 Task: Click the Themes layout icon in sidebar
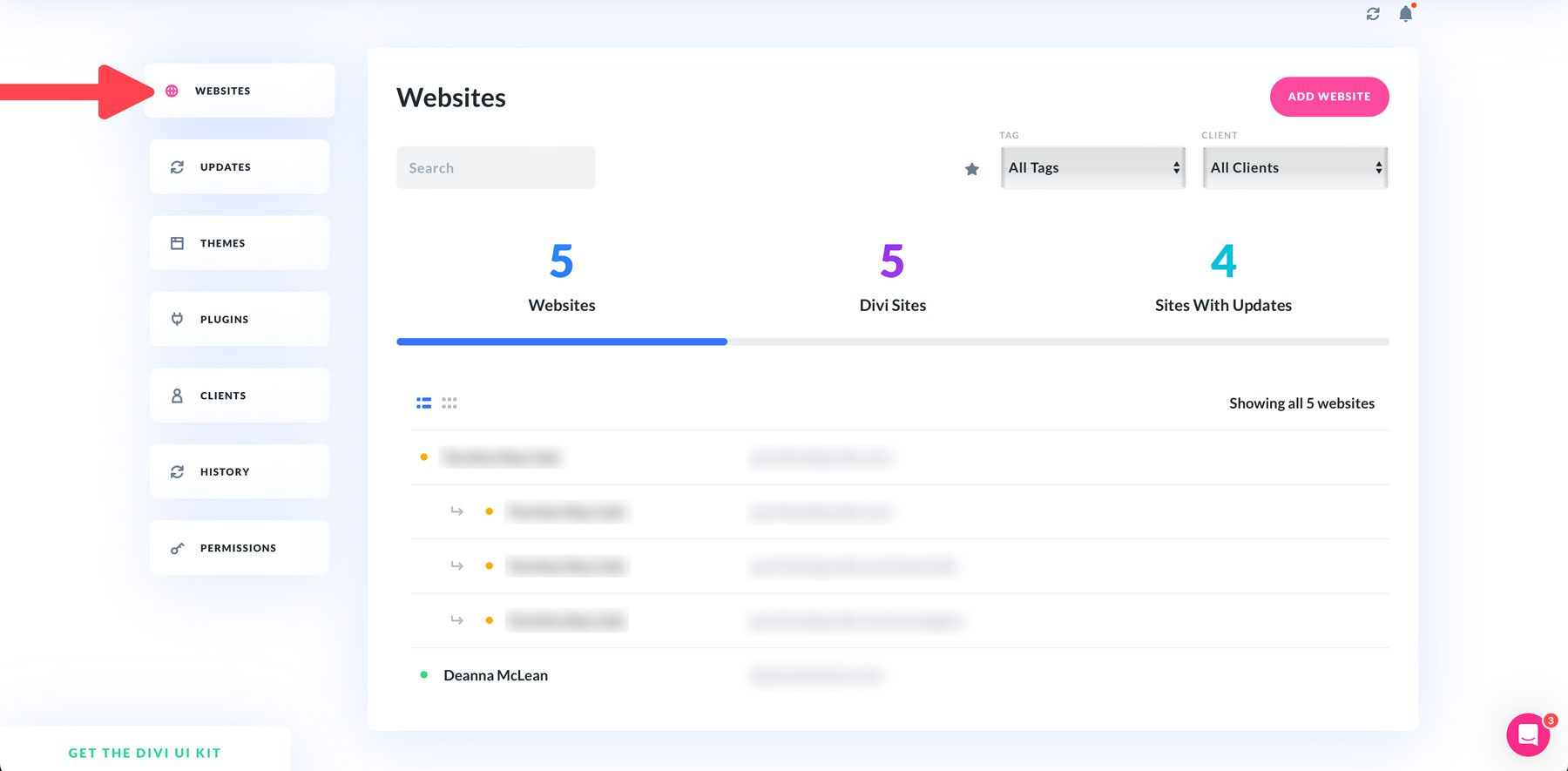(x=177, y=243)
